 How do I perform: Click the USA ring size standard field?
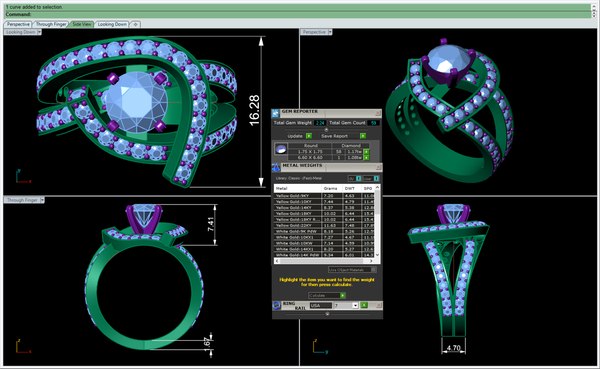[x=321, y=305]
